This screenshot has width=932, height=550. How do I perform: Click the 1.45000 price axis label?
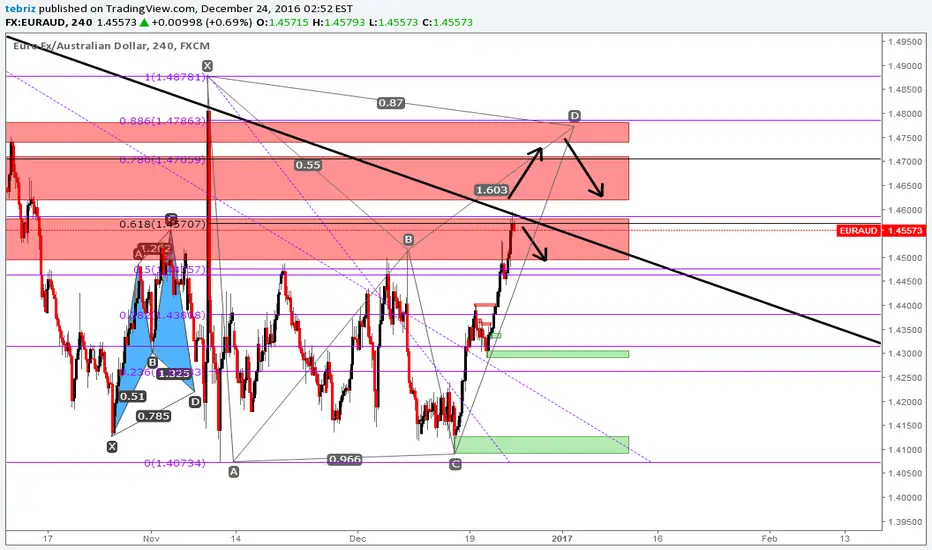[x=905, y=258]
